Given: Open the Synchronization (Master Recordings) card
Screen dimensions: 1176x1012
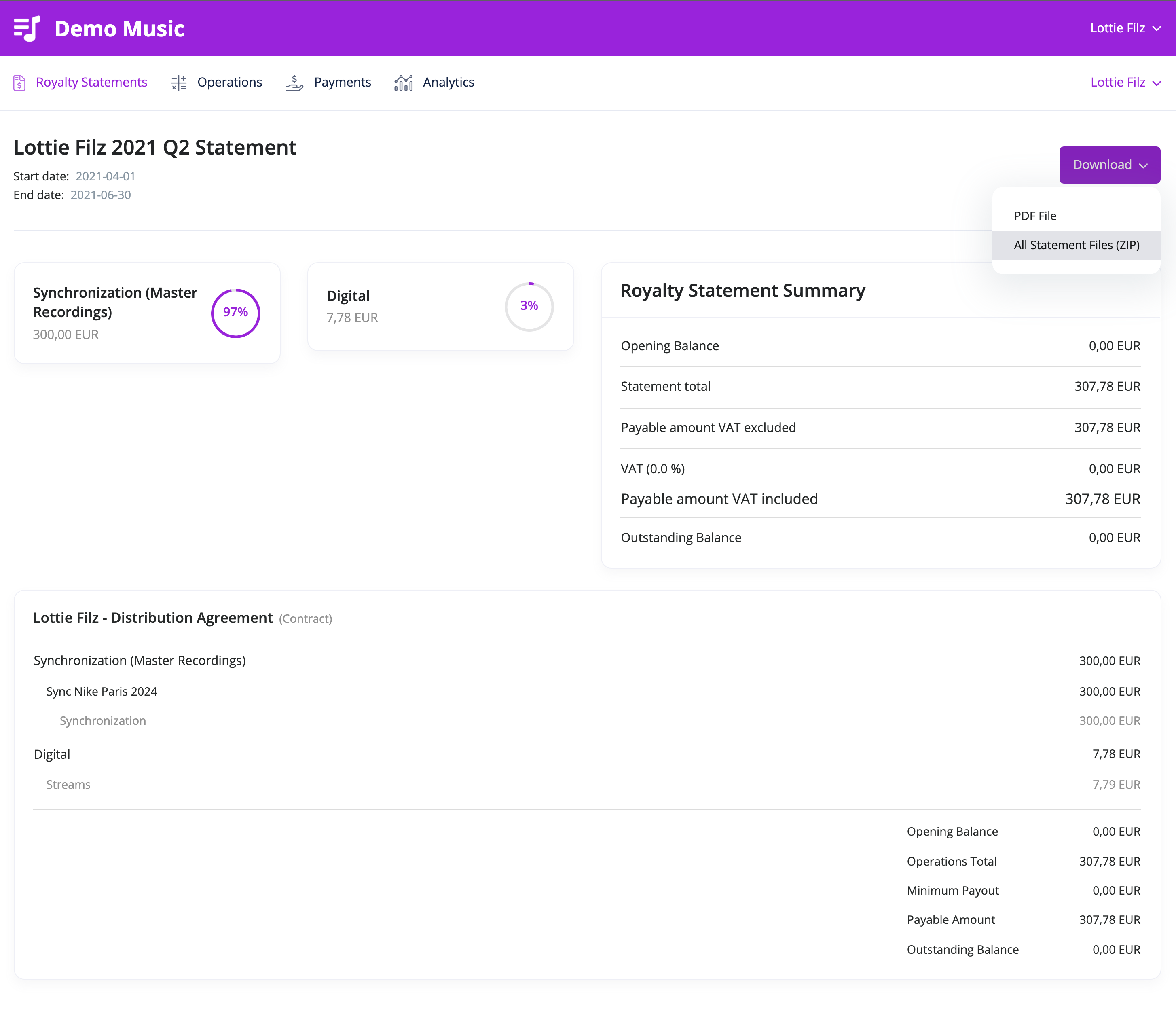Looking at the screenshot, I should click(x=147, y=313).
